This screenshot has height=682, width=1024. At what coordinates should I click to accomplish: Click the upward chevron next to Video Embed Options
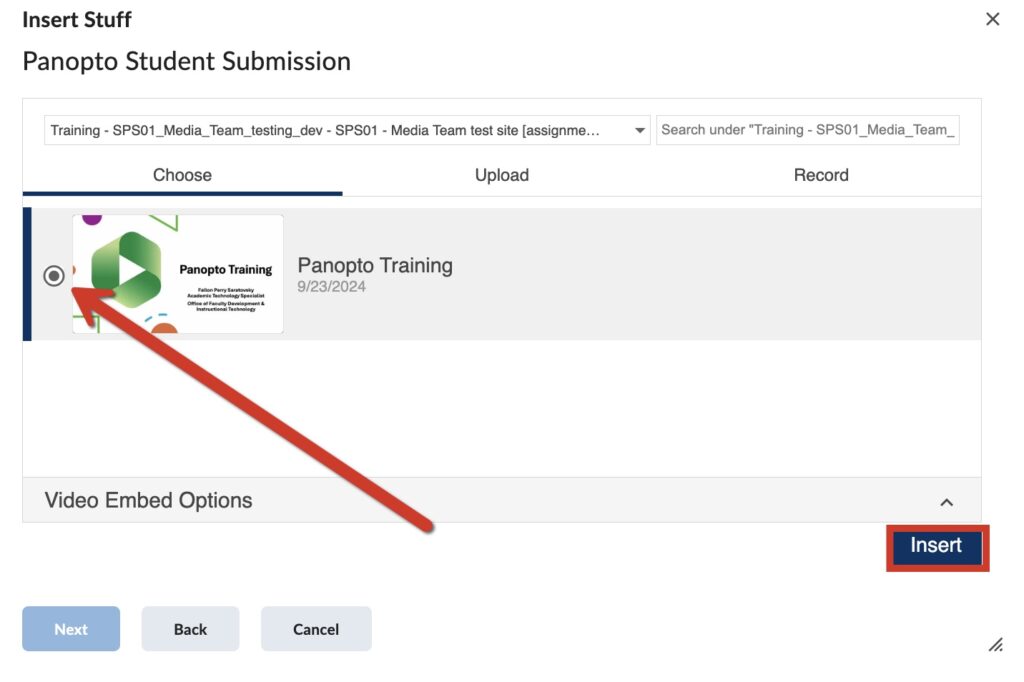[x=948, y=501]
